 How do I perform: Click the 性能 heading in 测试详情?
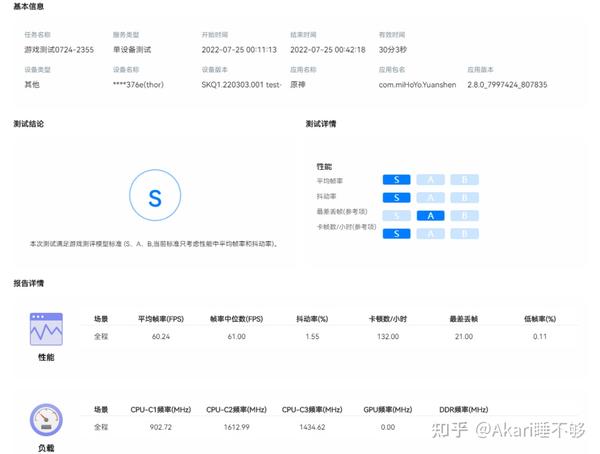324,167
